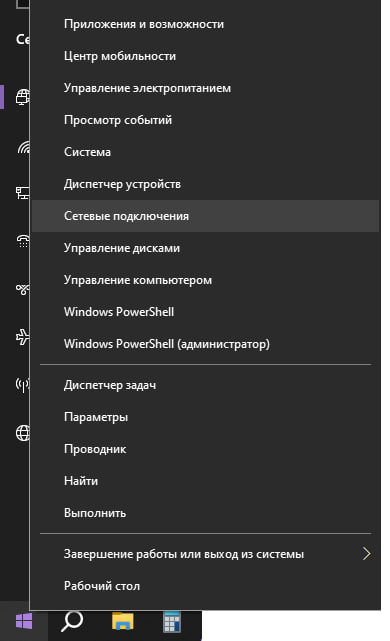Screen dimensions: 390x641
Task: Select the mobile hotspot sidebar icon
Action: pyautogui.click(x=23, y=385)
